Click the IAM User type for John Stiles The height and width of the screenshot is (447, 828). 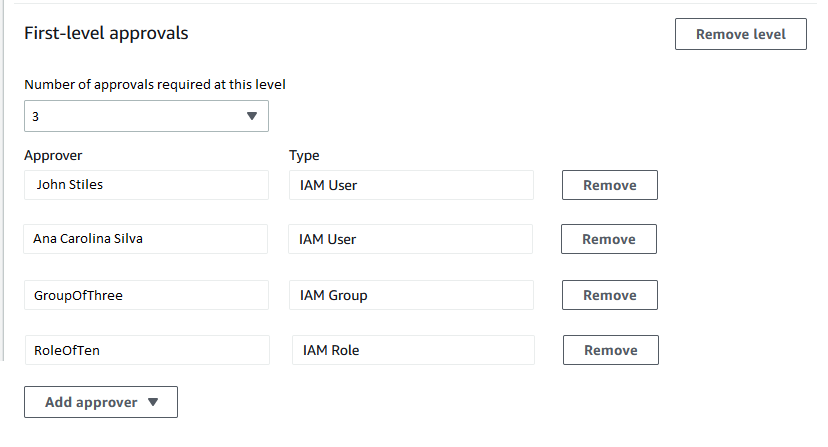pyautogui.click(x=411, y=185)
